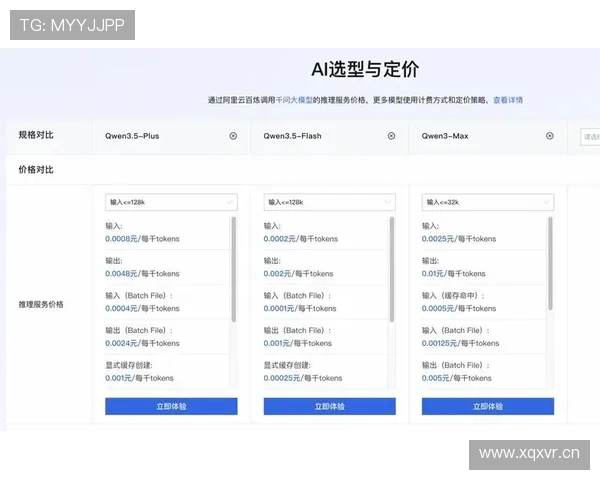Click Qwen3-Max Batch output price 0.005元

[x=435, y=378]
